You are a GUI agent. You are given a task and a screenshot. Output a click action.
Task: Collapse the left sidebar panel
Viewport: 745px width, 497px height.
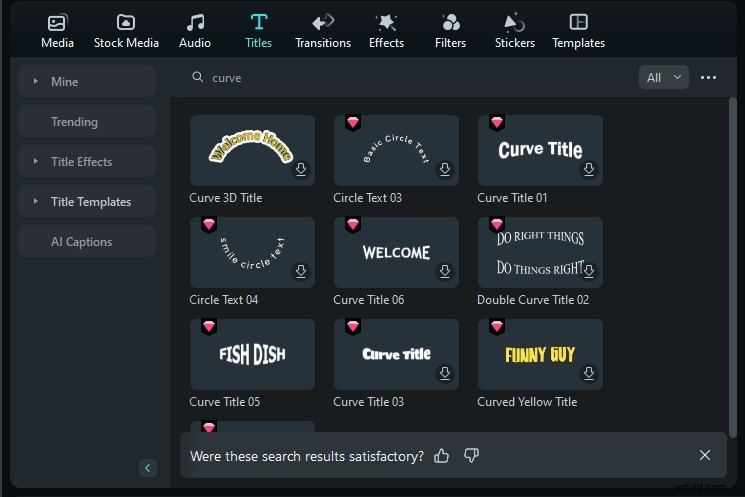click(x=148, y=468)
